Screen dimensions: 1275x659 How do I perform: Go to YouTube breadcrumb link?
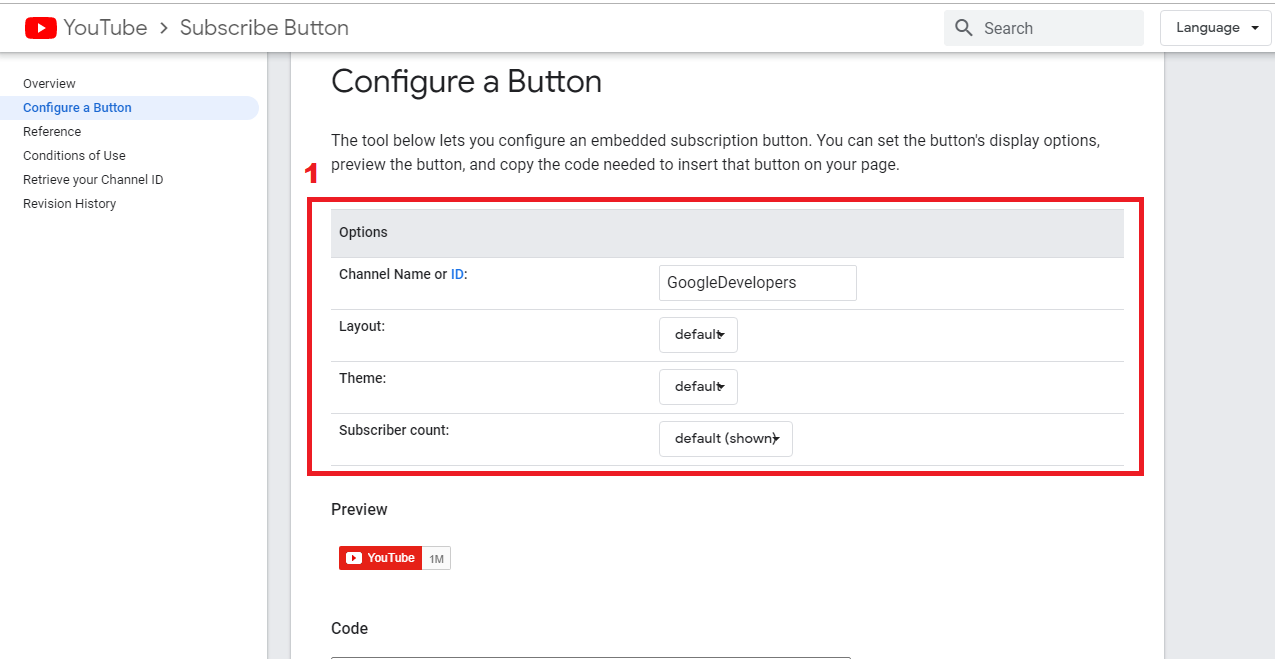tap(105, 28)
